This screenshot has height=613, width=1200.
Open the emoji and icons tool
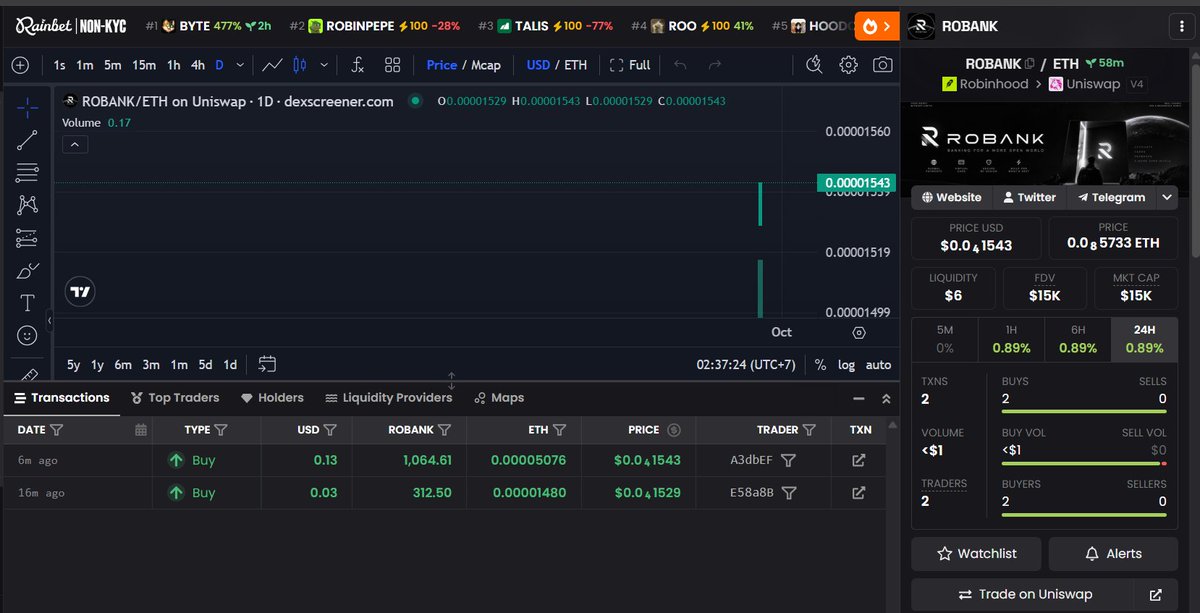pyautogui.click(x=27, y=336)
